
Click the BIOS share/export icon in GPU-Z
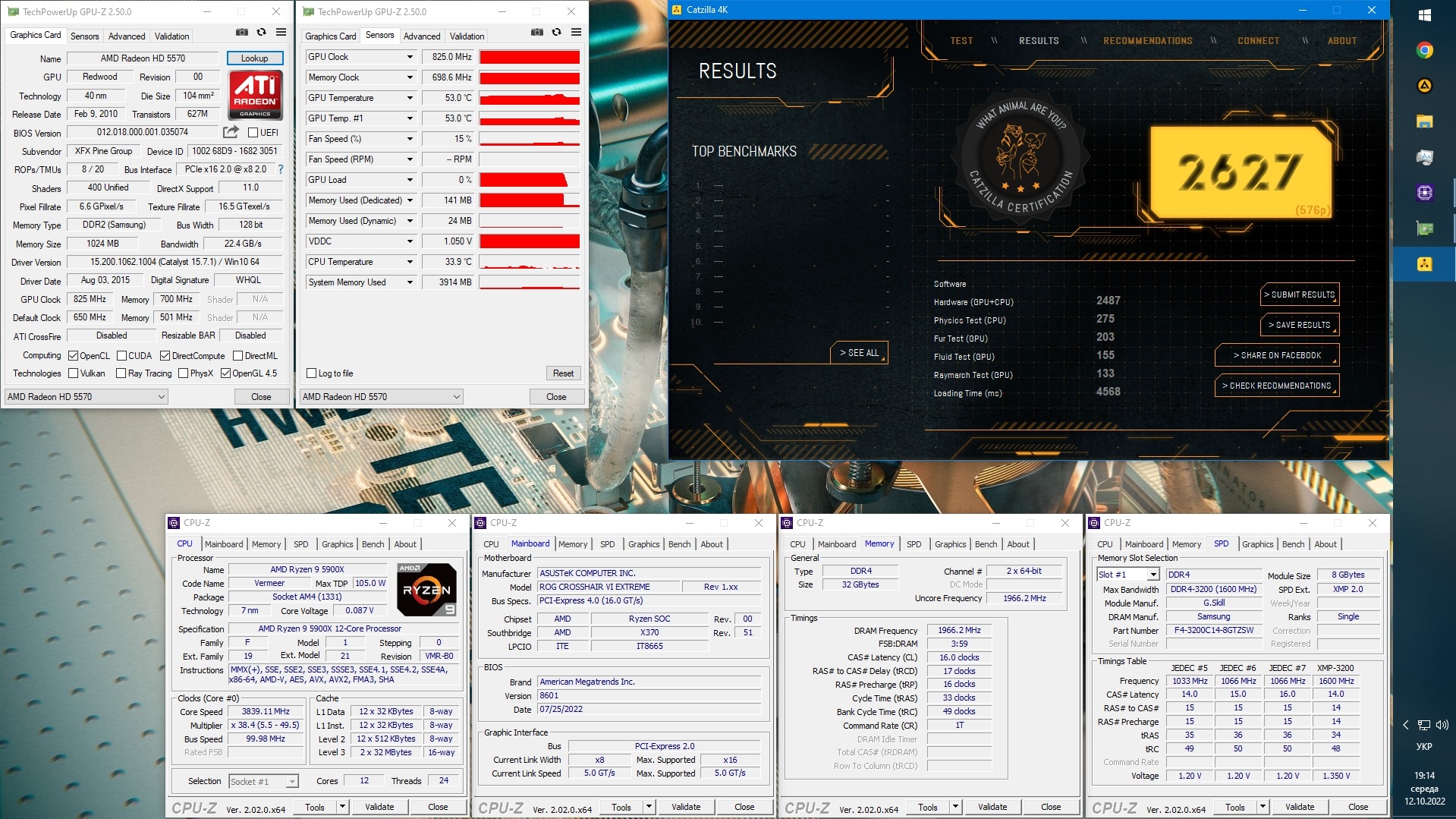[231, 132]
